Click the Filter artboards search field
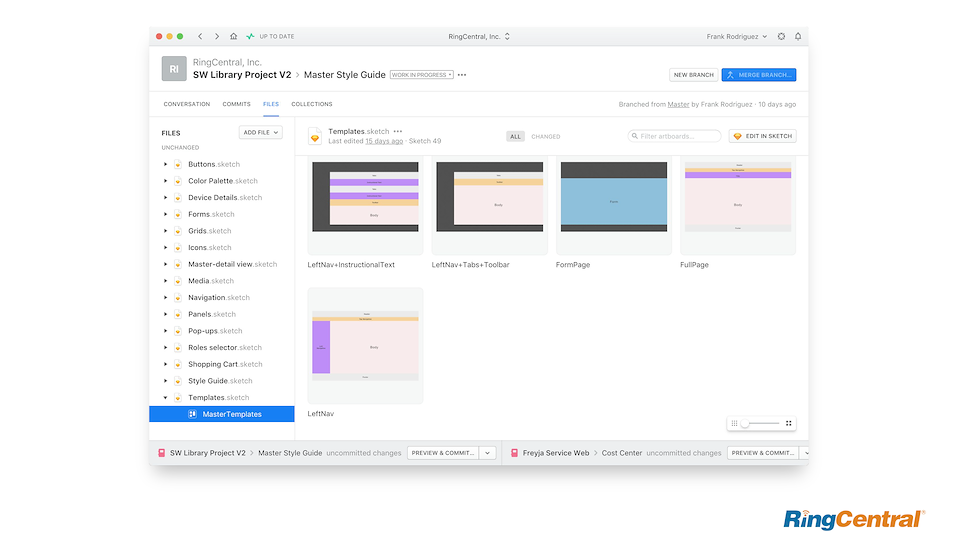 [678, 136]
